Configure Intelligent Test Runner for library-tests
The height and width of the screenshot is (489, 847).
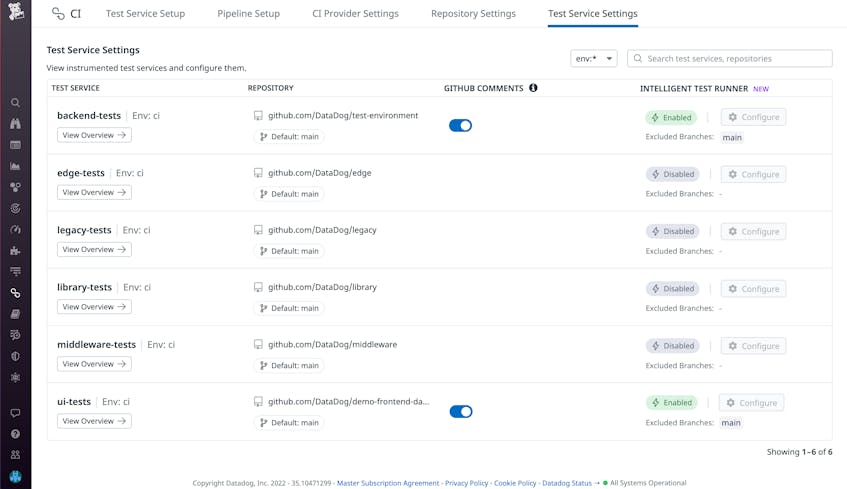tap(754, 289)
